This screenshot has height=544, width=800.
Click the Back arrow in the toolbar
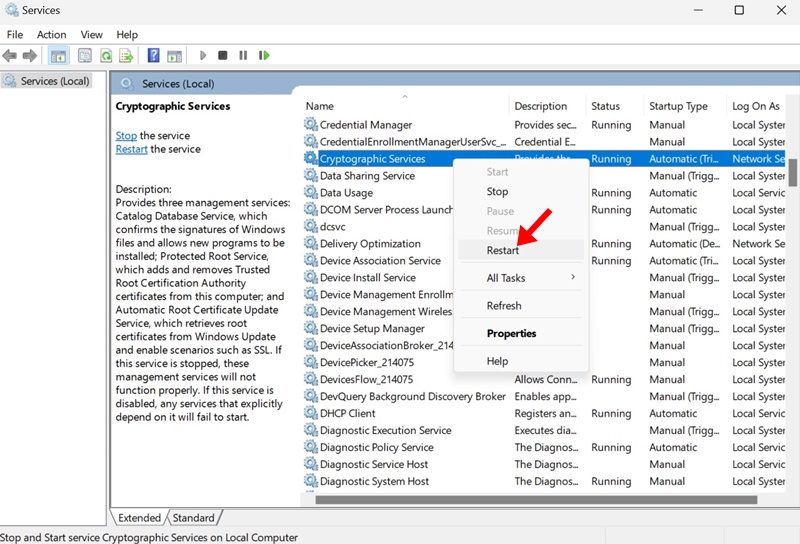click(x=10, y=56)
